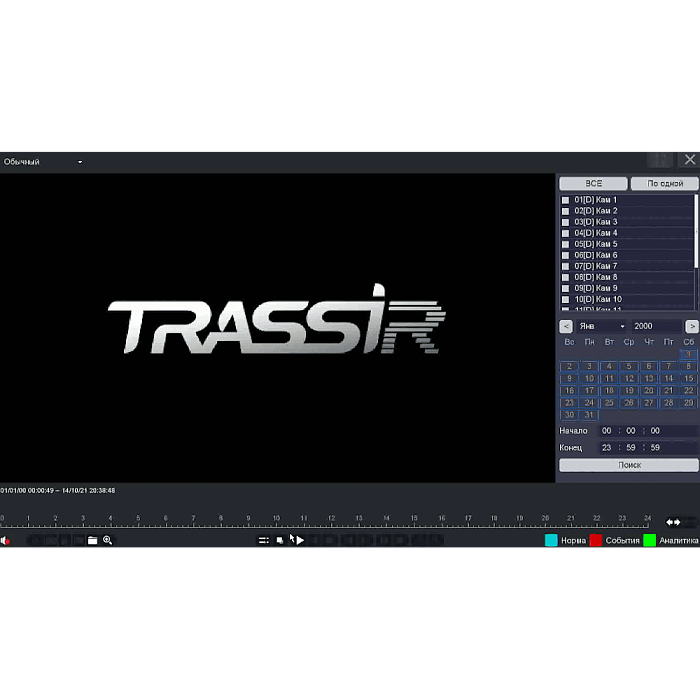Check camera 10[D] Кам 10
Viewport: 700px width, 700px height.
point(565,300)
